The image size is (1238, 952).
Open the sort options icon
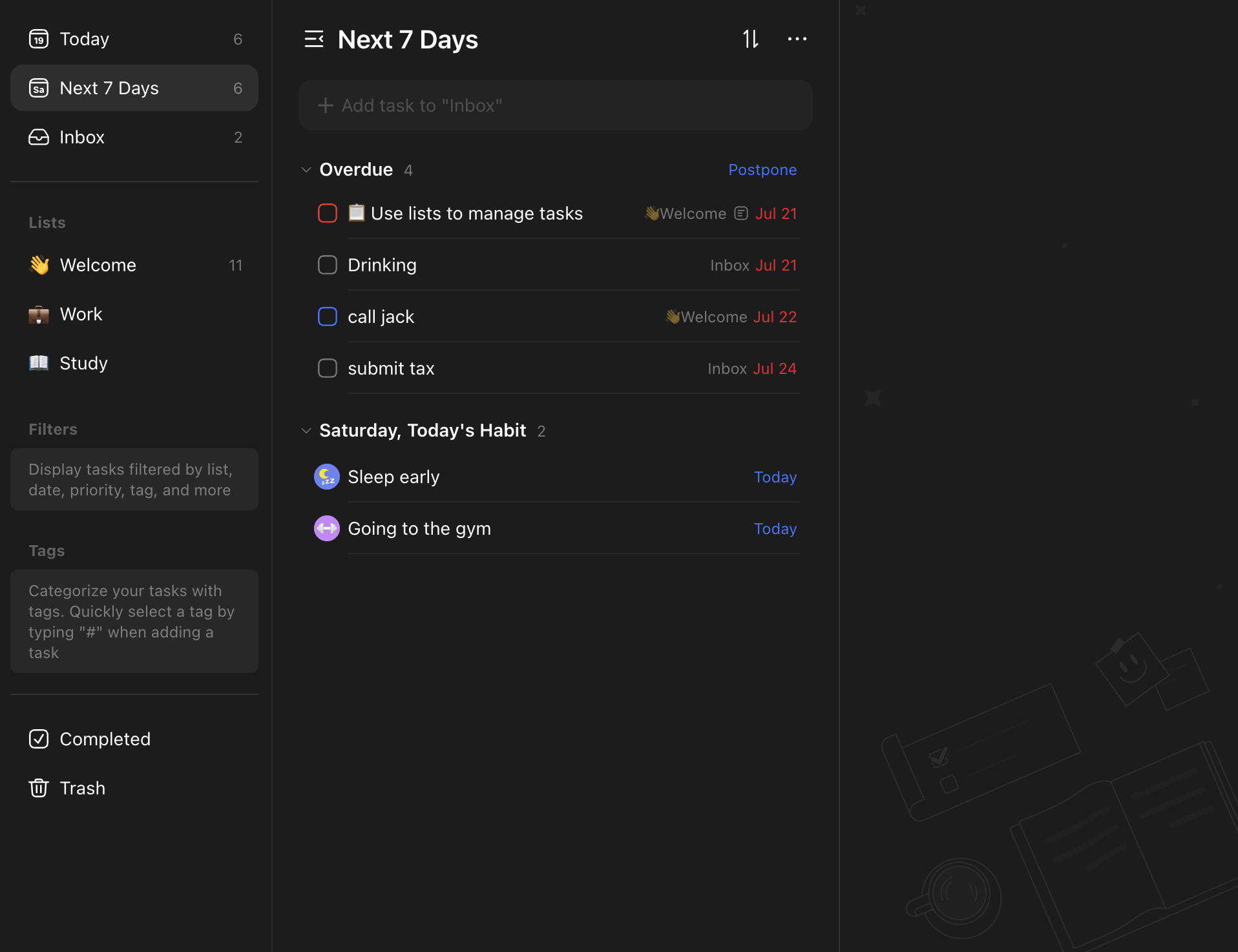[750, 39]
